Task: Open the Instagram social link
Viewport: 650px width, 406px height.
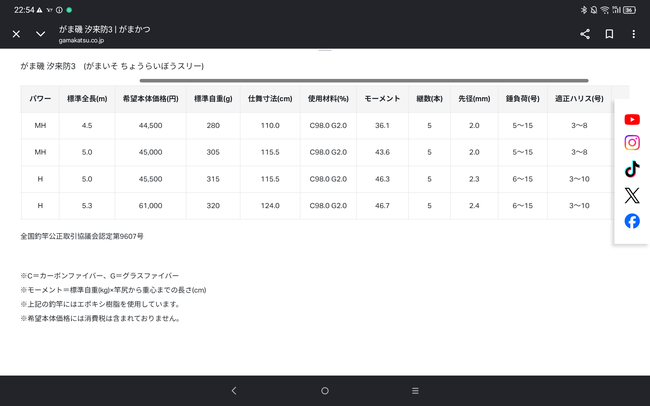Action: tap(632, 143)
